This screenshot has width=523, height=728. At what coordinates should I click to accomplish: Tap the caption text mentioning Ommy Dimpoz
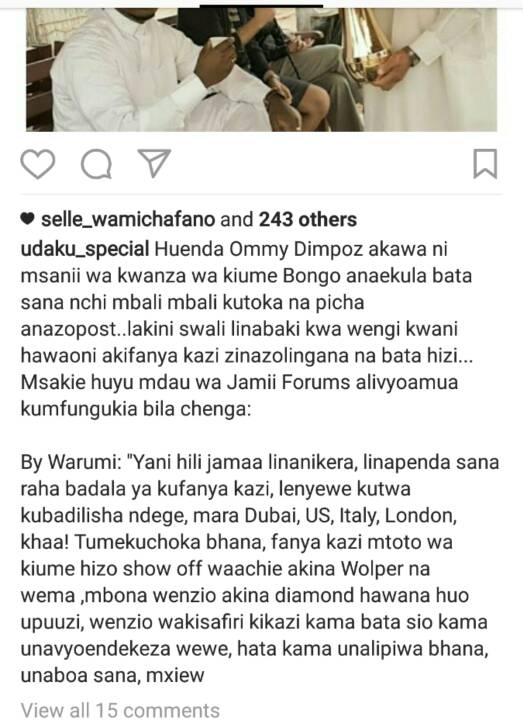point(246,329)
